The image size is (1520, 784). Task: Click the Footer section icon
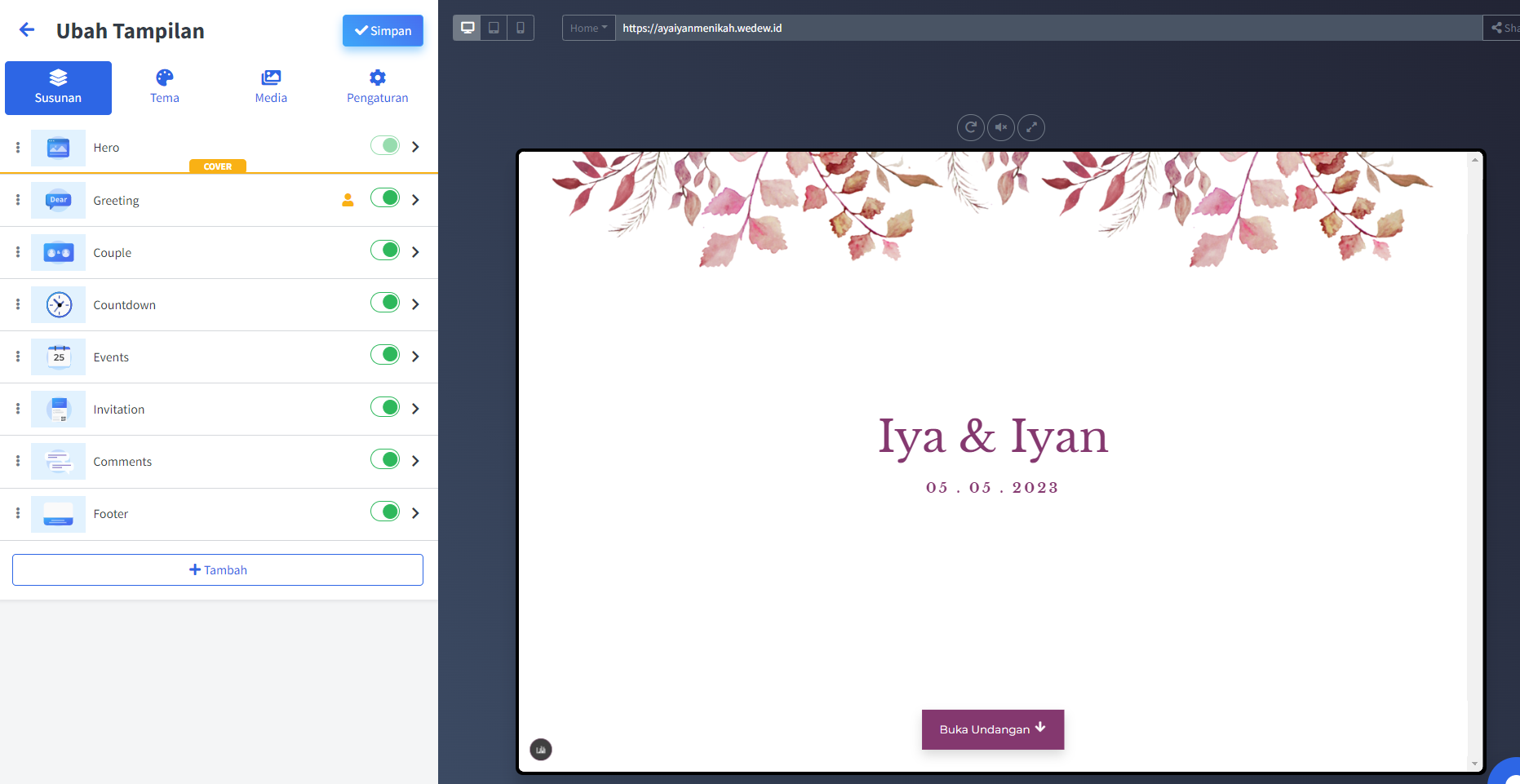point(58,513)
